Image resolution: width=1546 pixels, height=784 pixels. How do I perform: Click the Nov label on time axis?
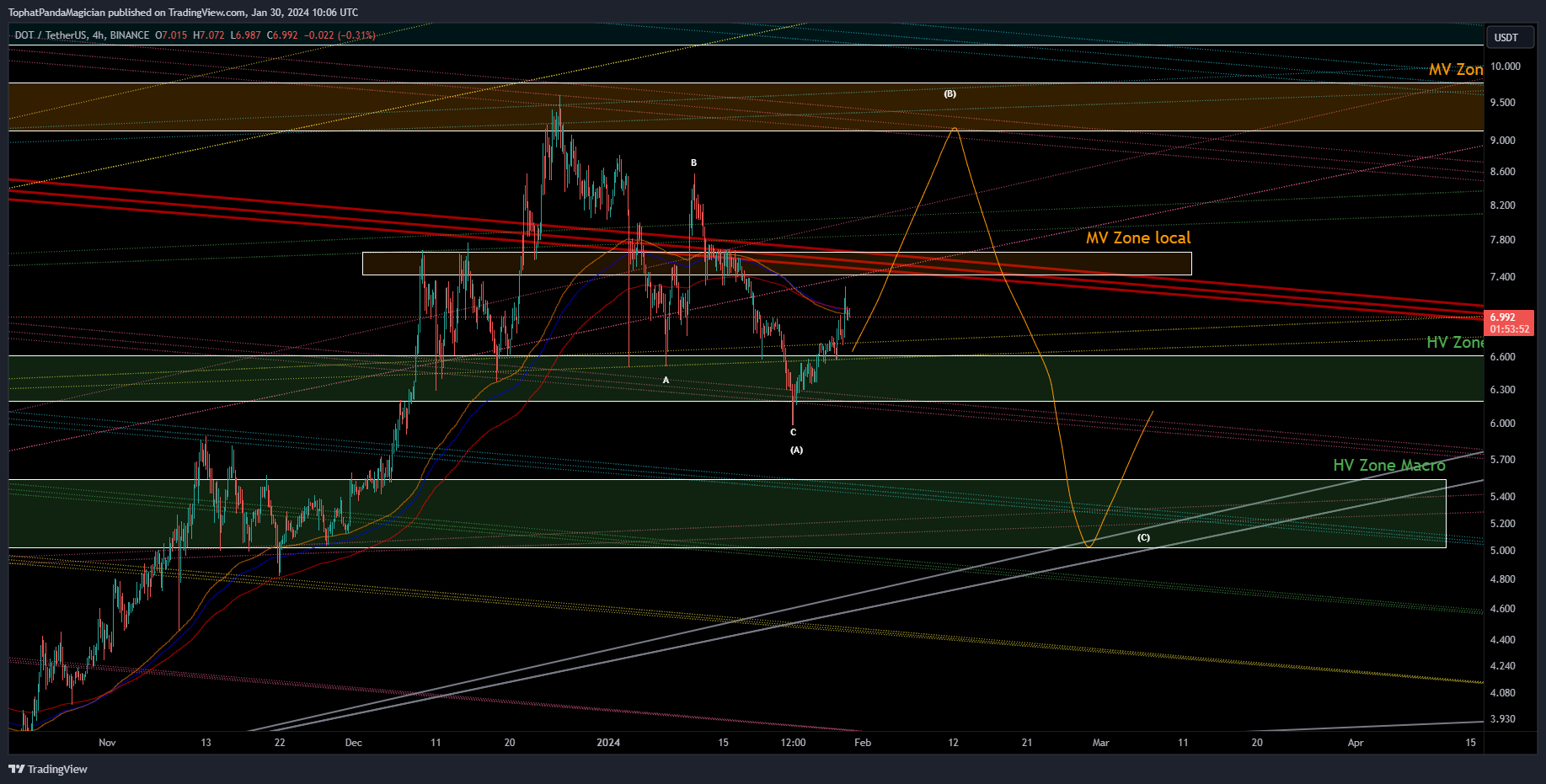tap(107, 743)
